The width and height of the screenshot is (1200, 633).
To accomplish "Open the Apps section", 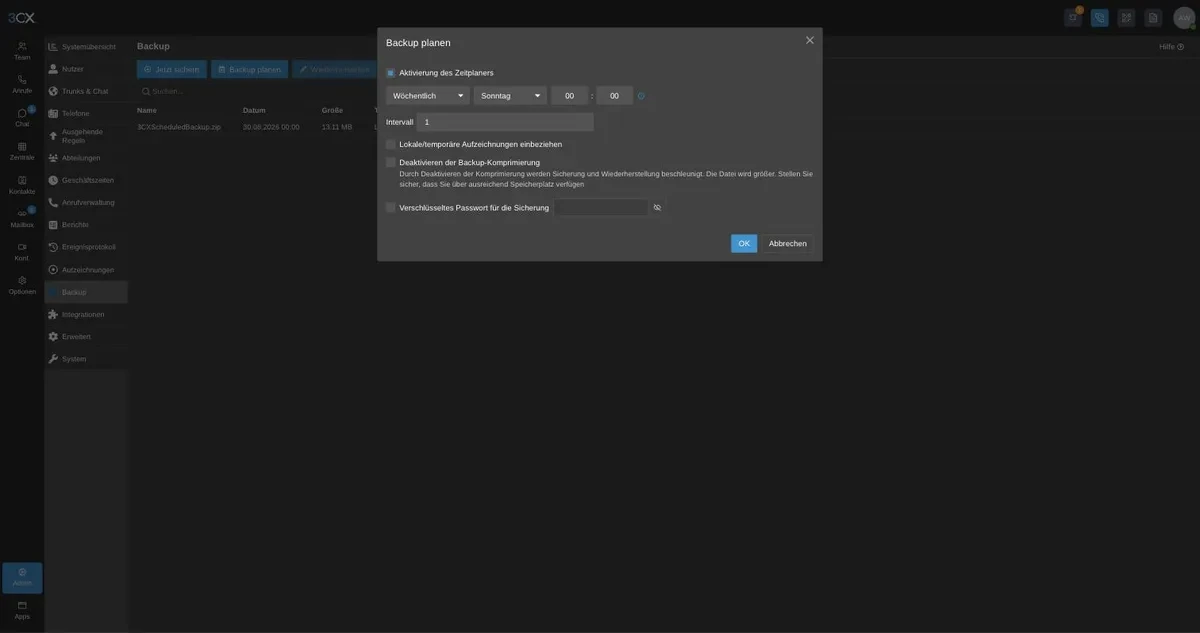I will click(22, 610).
